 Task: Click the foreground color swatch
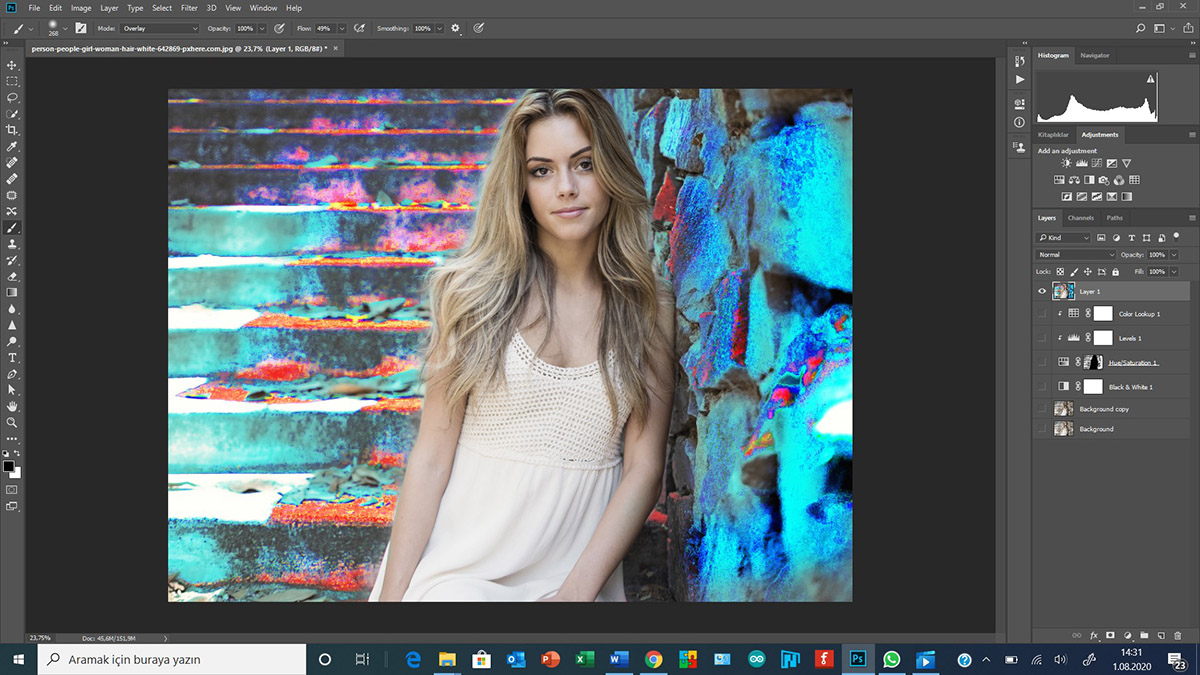8,466
